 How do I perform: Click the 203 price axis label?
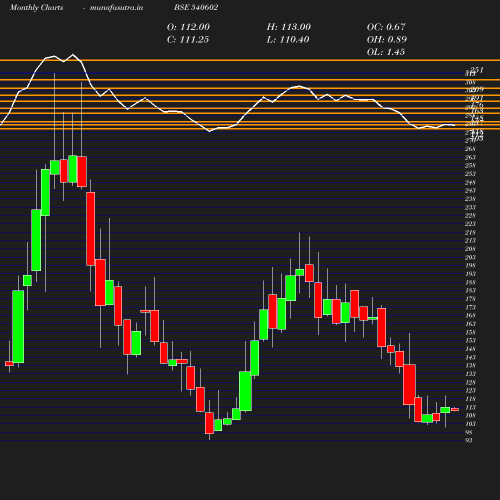pos(470,257)
